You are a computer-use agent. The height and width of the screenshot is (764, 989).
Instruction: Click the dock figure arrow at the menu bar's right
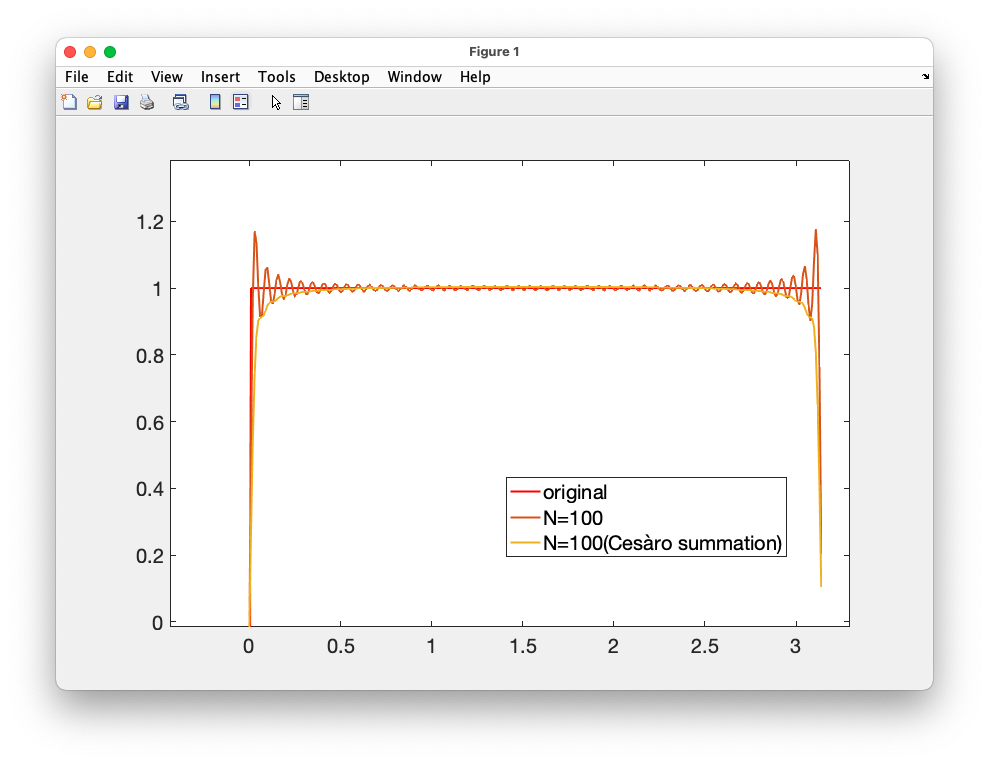click(x=925, y=76)
